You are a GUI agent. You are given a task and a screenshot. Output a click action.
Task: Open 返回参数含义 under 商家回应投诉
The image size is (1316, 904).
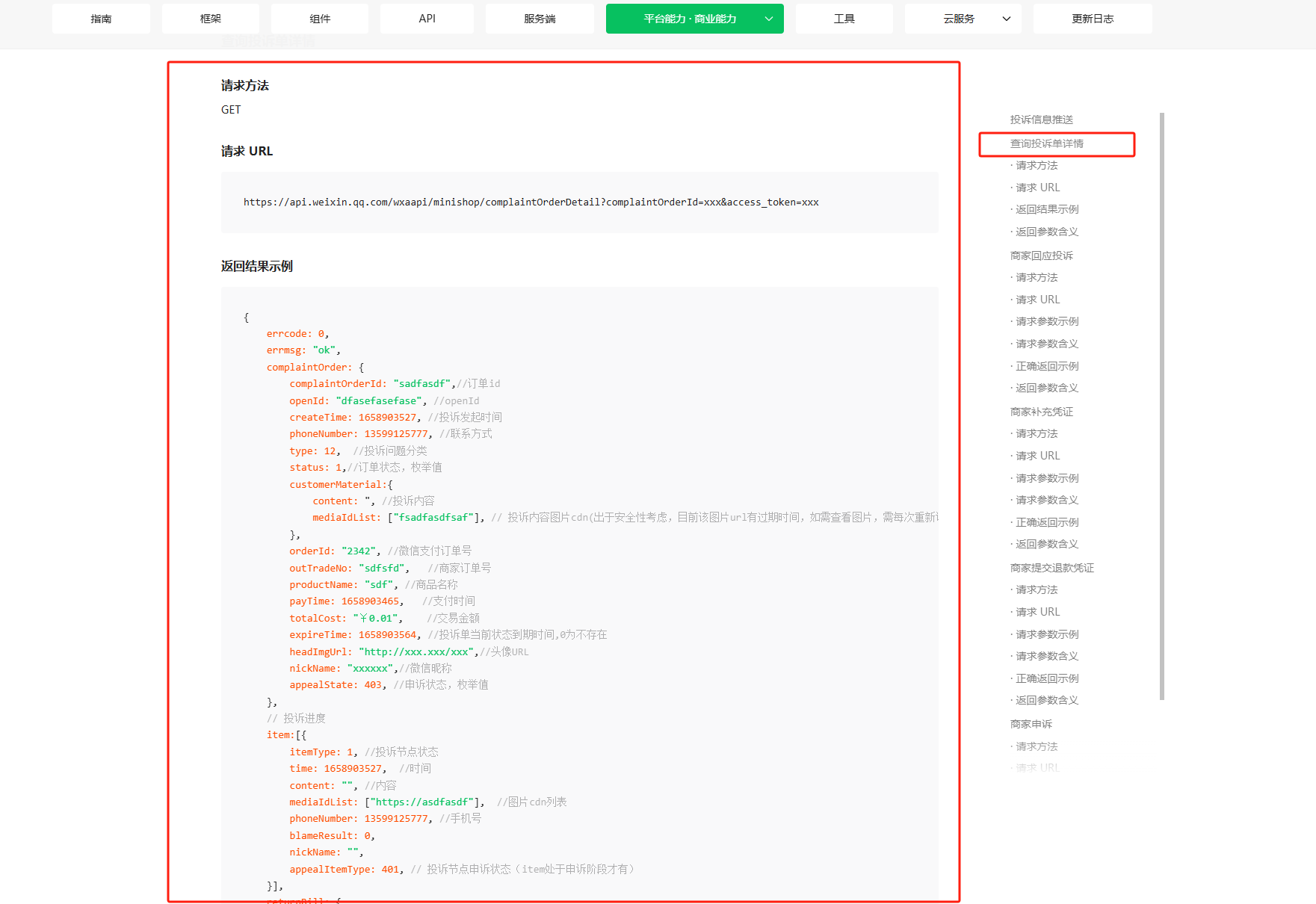1047,388
